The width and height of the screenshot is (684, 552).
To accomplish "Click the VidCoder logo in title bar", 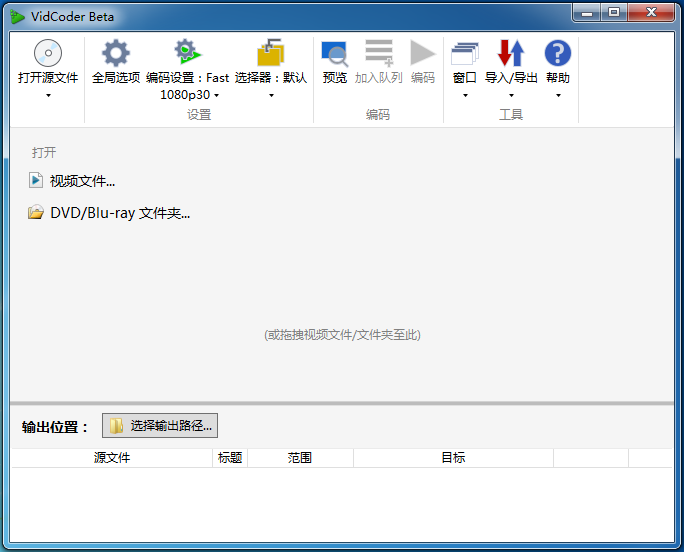I will pos(17,17).
